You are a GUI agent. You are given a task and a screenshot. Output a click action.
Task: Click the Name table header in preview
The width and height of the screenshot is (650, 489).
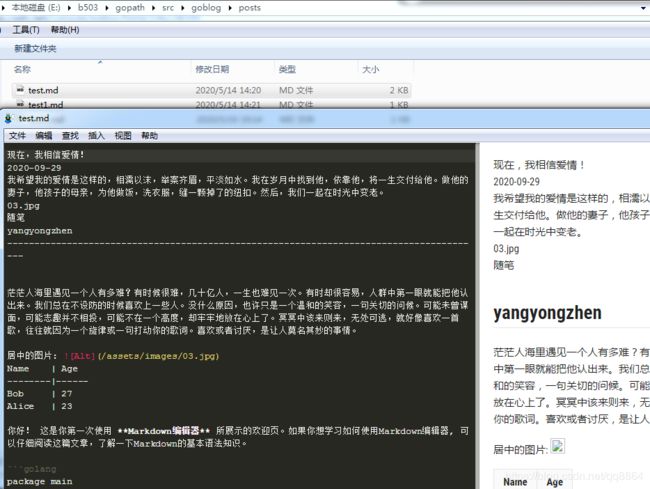pyautogui.click(x=515, y=482)
